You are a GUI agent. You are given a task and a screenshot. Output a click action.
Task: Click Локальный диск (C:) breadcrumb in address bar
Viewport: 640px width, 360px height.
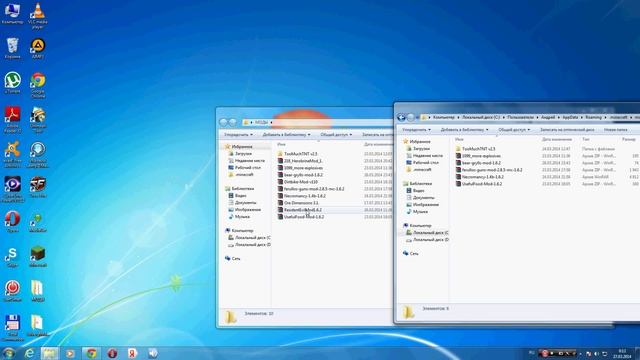click(481, 117)
